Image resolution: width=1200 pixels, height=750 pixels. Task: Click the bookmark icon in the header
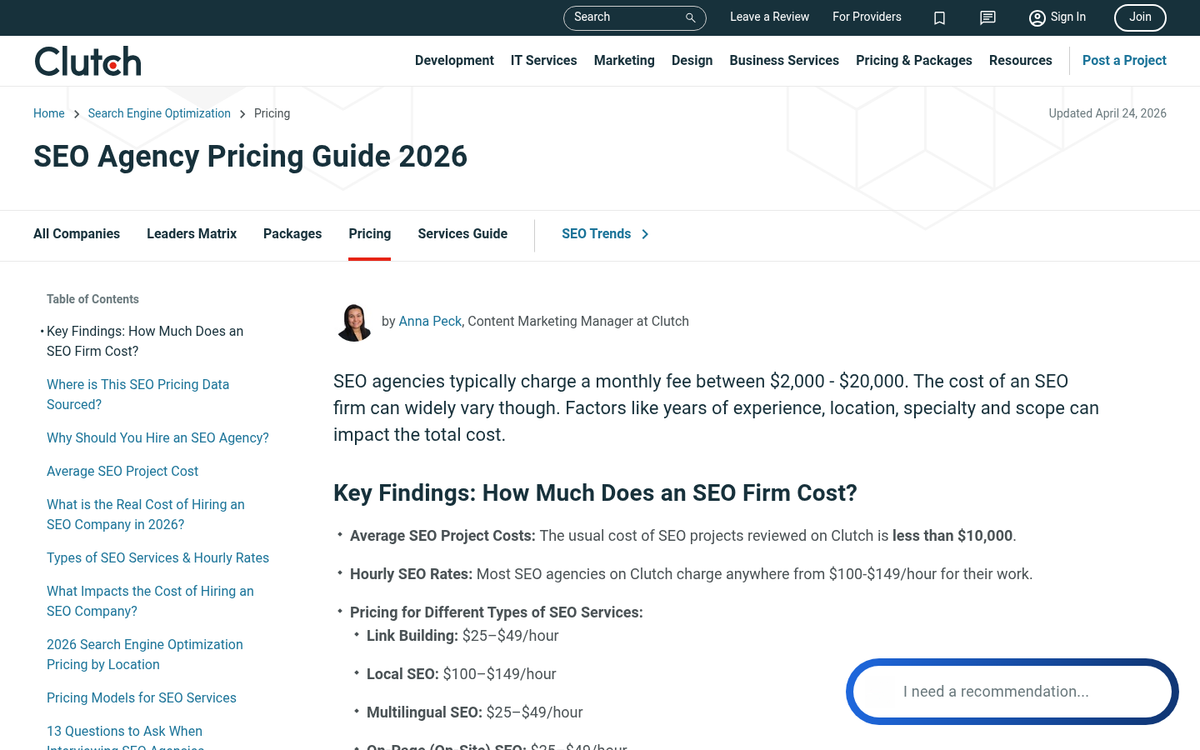coord(939,17)
